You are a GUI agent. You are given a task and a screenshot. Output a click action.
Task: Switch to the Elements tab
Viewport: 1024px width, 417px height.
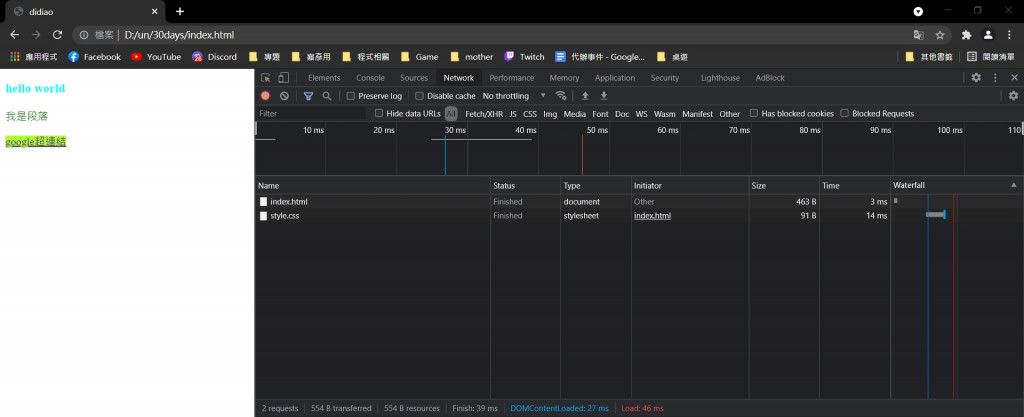324,78
